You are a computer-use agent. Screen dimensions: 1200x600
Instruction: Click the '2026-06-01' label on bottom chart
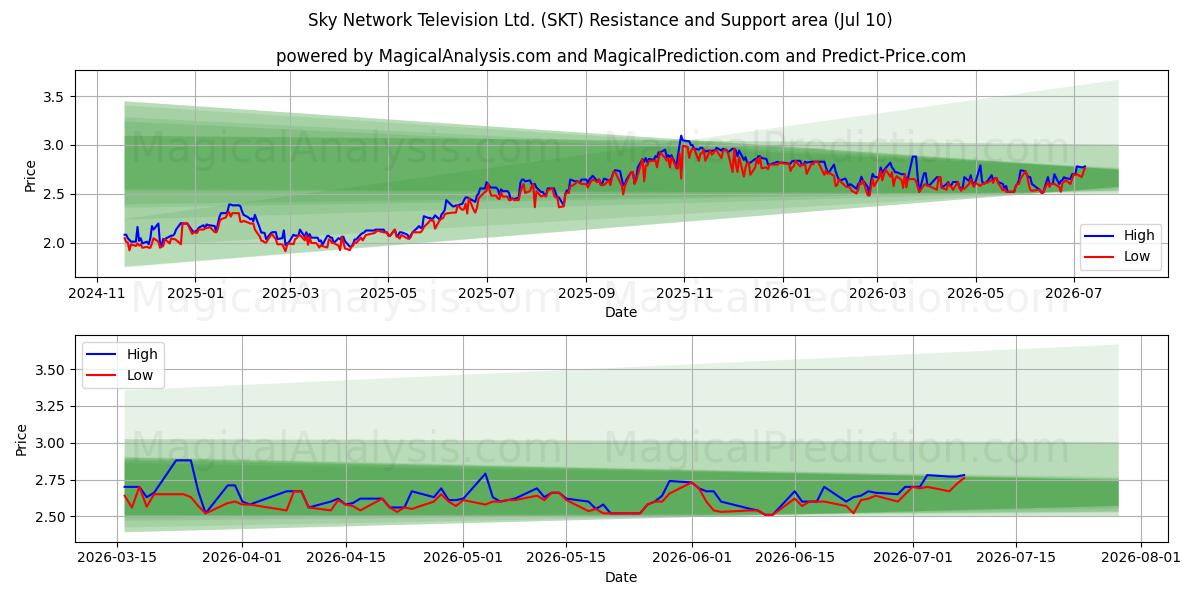click(692, 560)
